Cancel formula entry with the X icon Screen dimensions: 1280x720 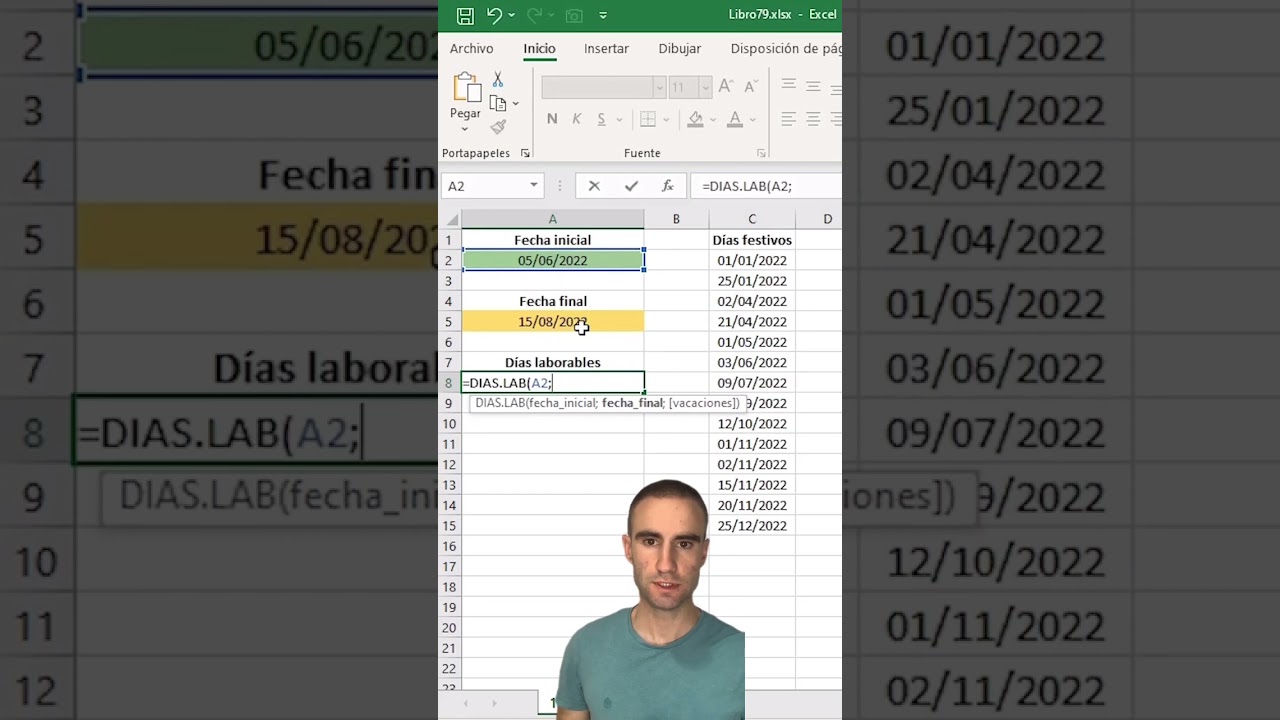click(x=594, y=186)
